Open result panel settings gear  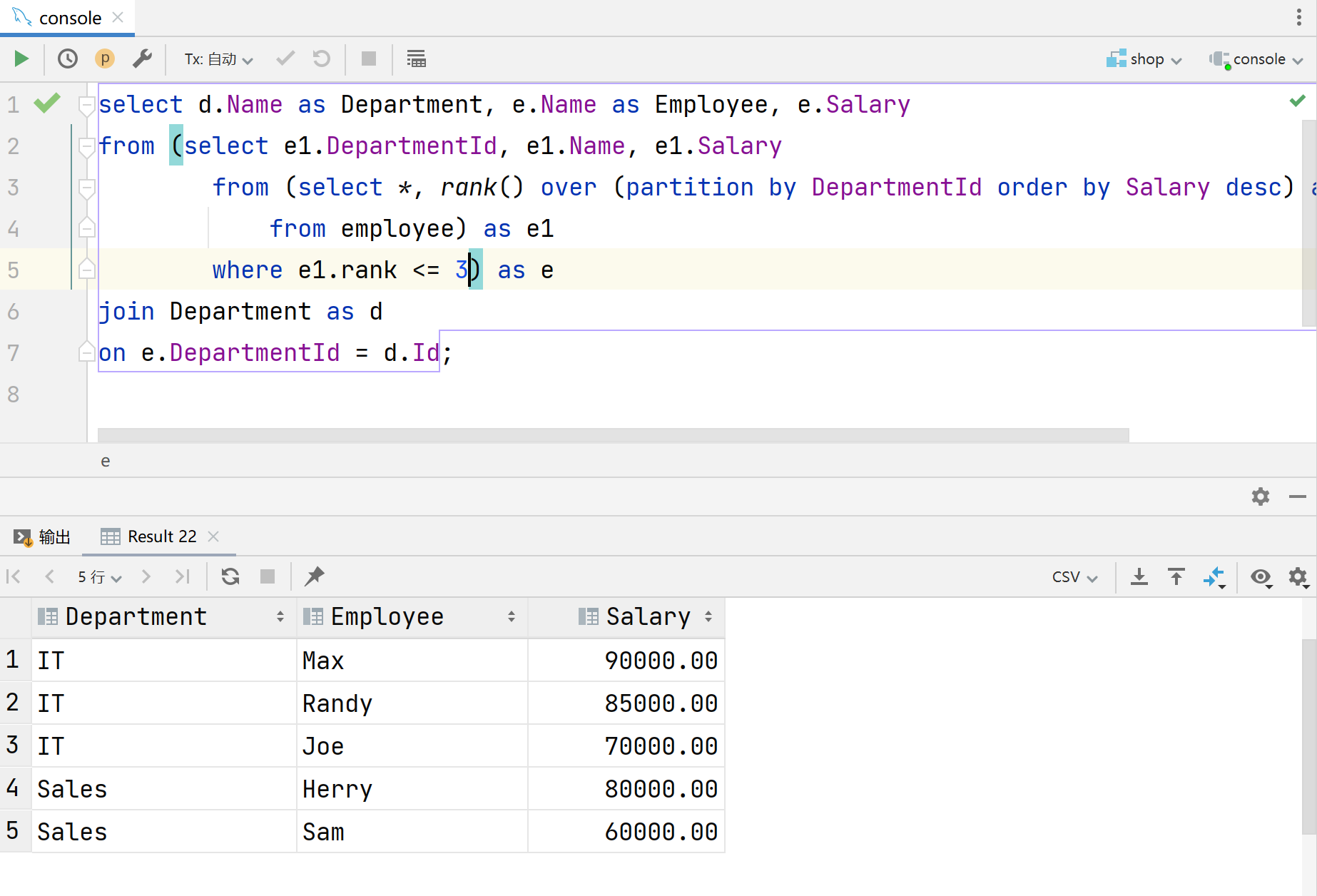1261,497
